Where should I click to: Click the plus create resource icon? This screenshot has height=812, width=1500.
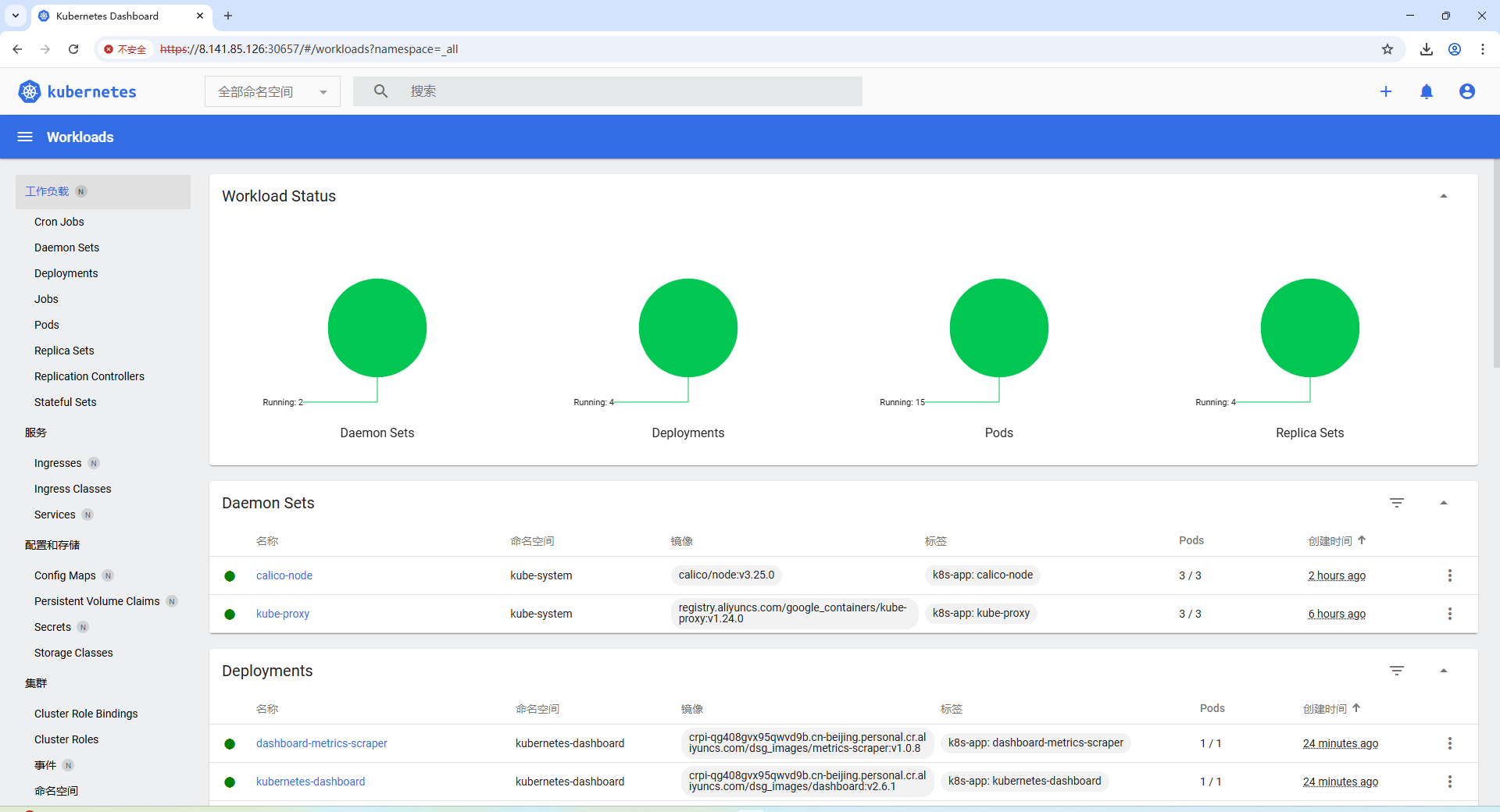click(x=1386, y=91)
